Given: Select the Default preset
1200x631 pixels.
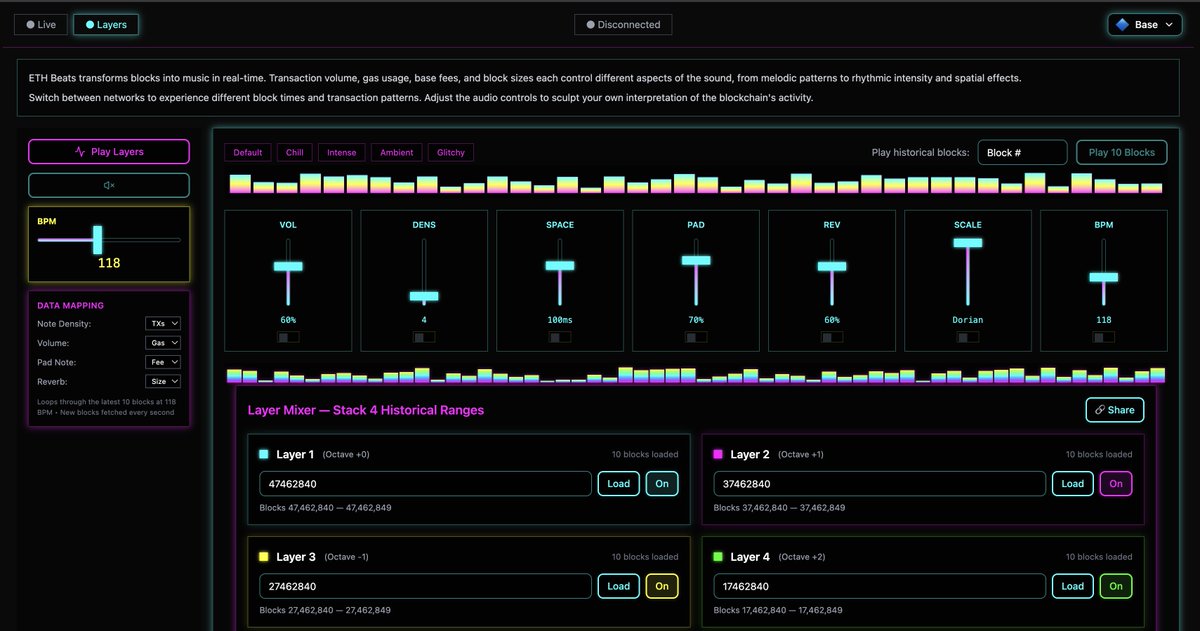Looking at the screenshot, I should pyautogui.click(x=248, y=152).
